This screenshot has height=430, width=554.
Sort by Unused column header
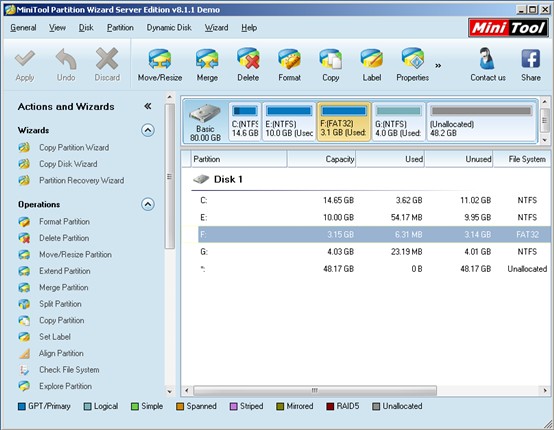[459, 159]
